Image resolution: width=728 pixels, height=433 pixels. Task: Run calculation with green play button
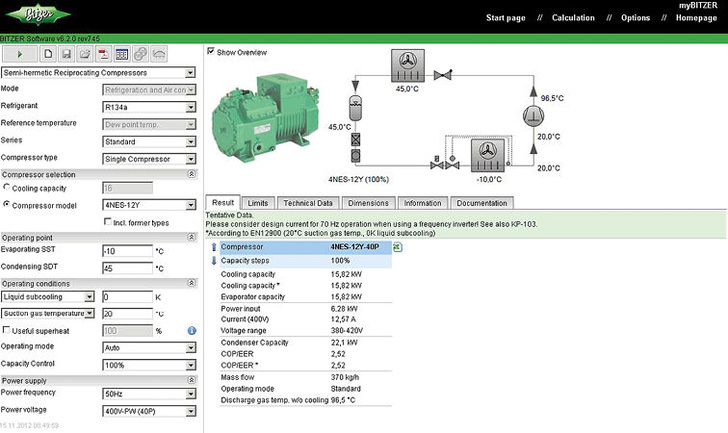(20, 54)
